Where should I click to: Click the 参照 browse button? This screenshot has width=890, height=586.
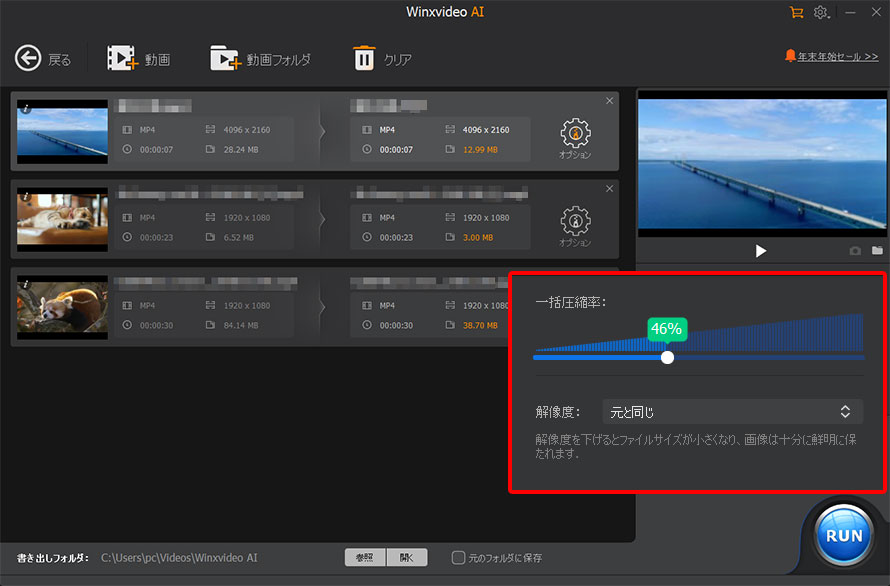(x=365, y=558)
